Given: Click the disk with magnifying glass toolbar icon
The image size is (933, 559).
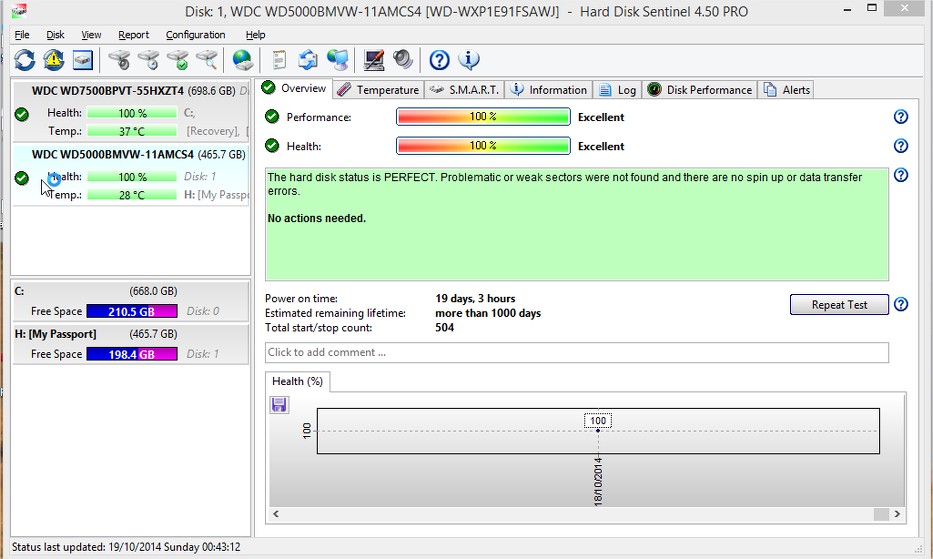Looking at the screenshot, I should pyautogui.click(x=206, y=60).
